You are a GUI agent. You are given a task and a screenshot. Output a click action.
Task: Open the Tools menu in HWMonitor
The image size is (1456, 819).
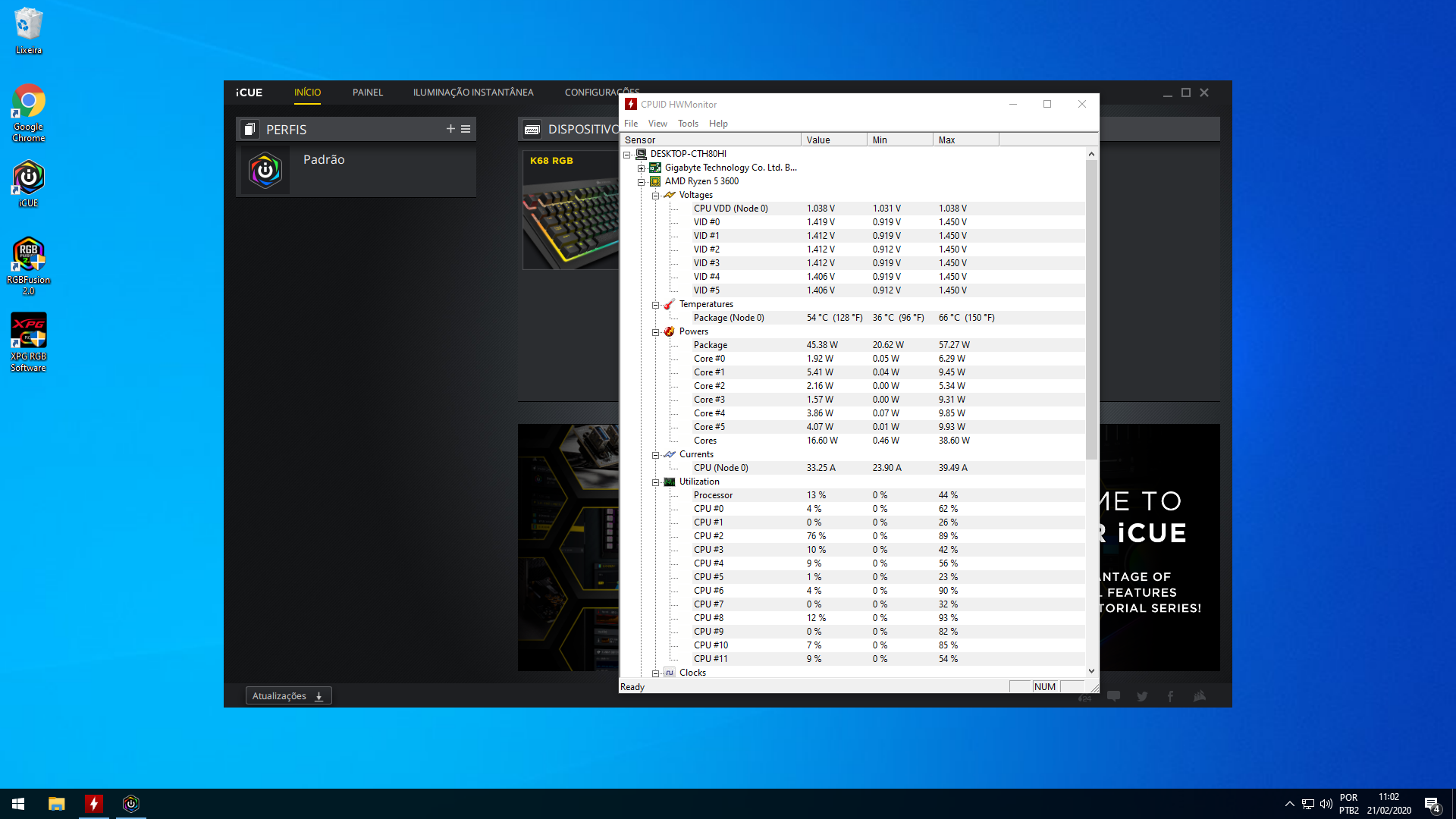tap(688, 124)
